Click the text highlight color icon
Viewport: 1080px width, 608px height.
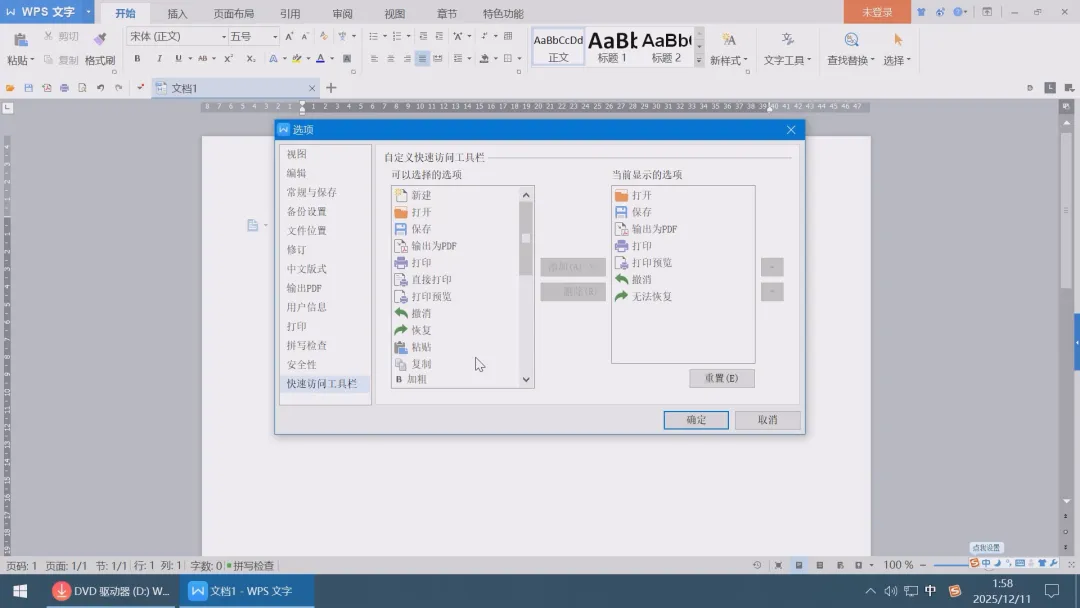(297, 59)
